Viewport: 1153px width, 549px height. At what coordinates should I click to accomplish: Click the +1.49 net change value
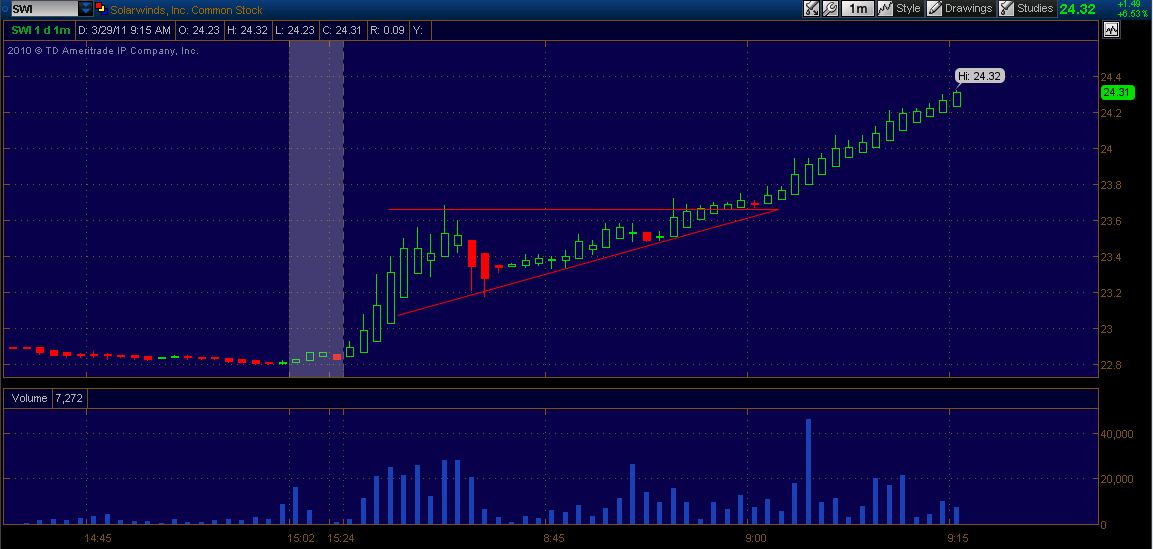(x=1129, y=4)
